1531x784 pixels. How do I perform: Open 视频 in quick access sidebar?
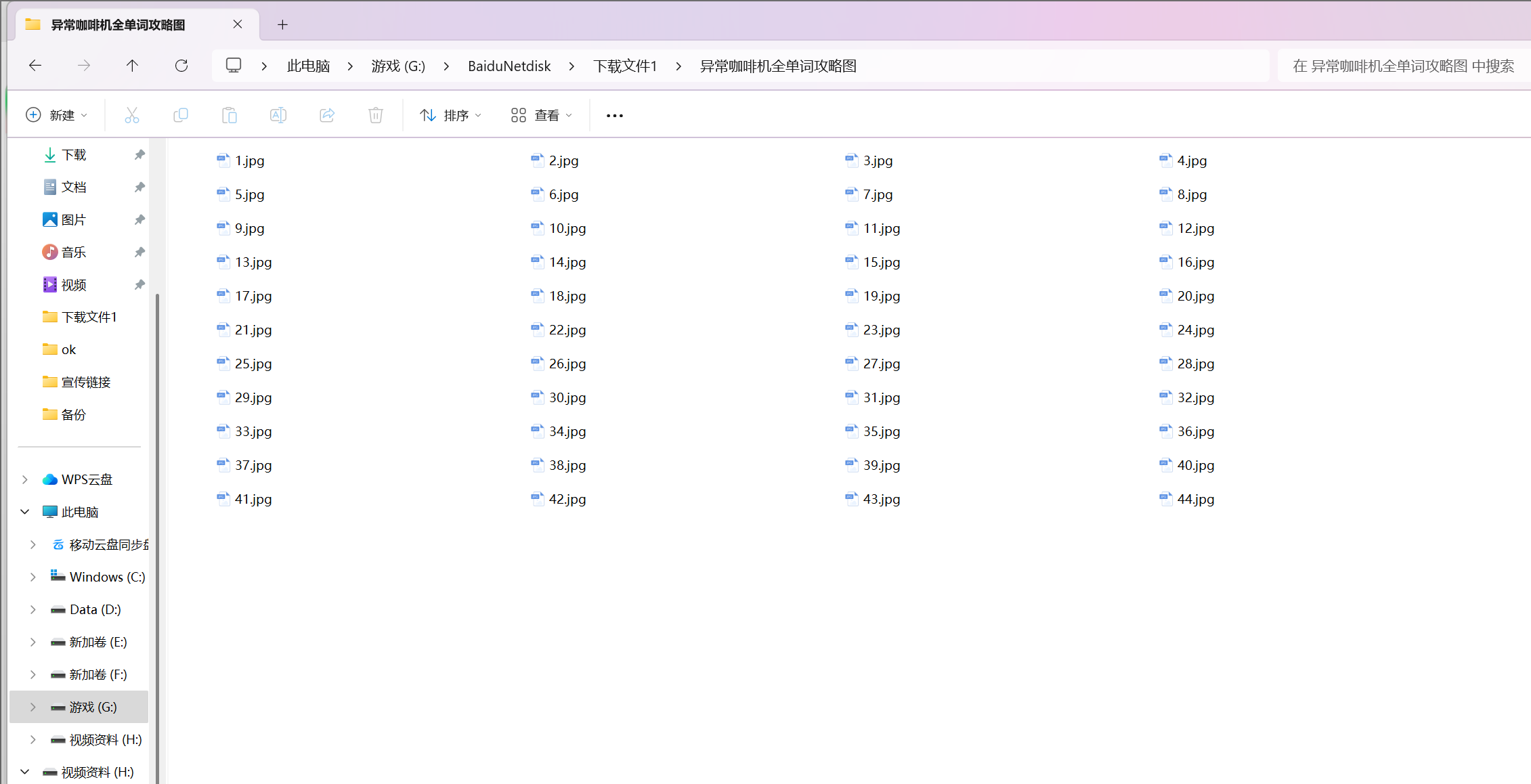click(x=74, y=285)
